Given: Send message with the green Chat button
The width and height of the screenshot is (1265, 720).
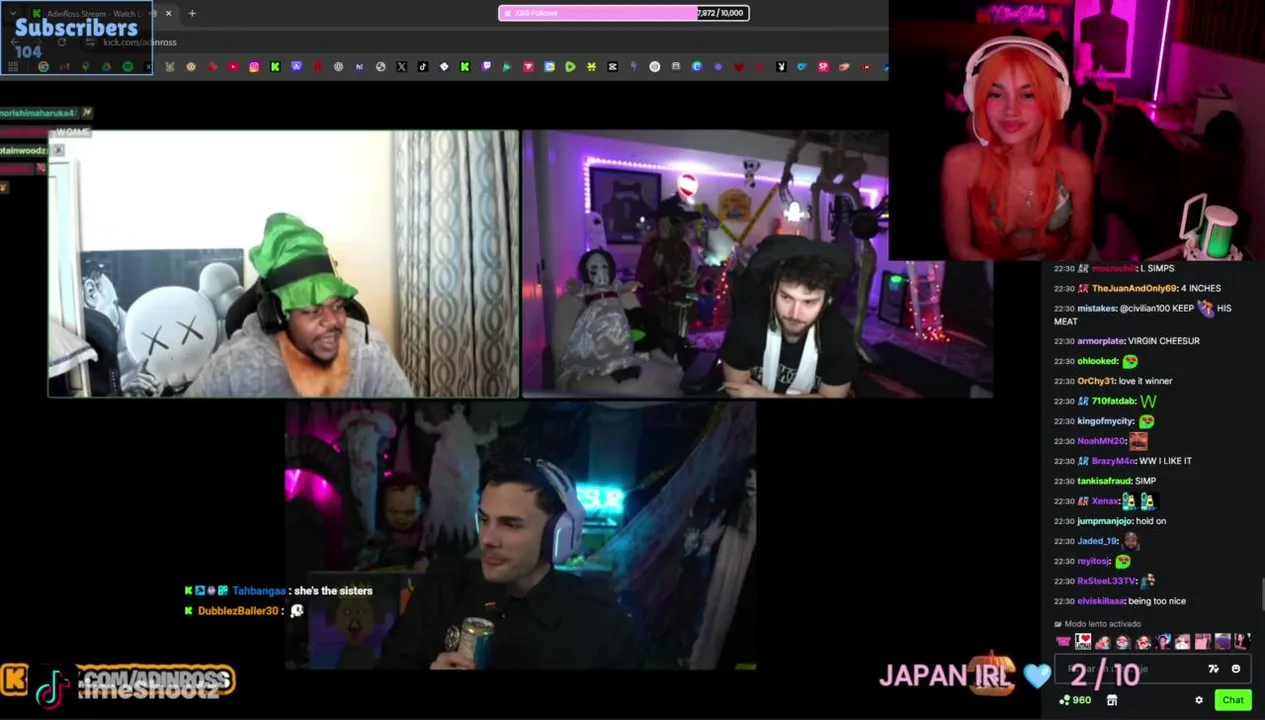Looking at the screenshot, I should (x=1233, y=700).
